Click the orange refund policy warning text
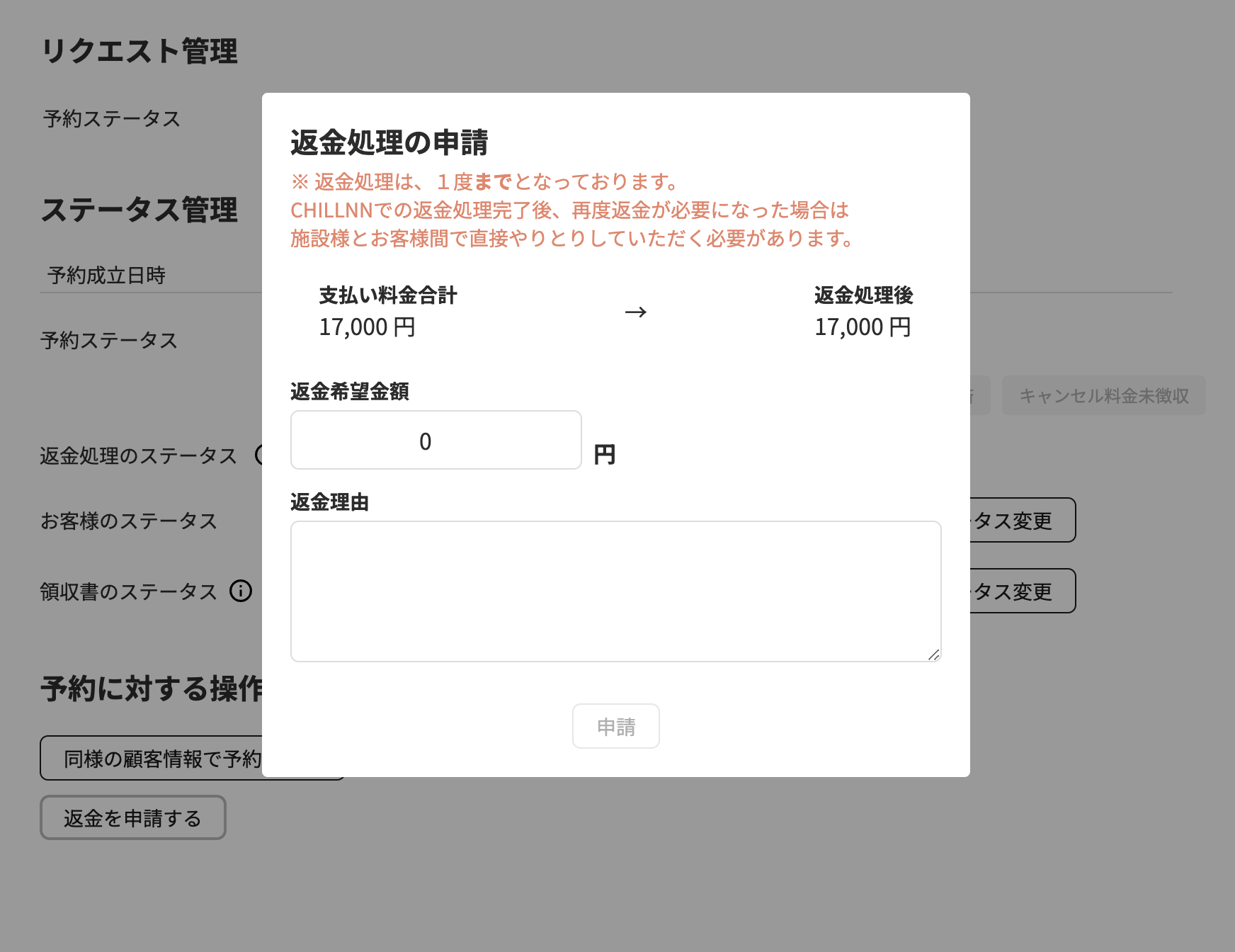Screen dimensions: 1235x952 coord(571,210)
